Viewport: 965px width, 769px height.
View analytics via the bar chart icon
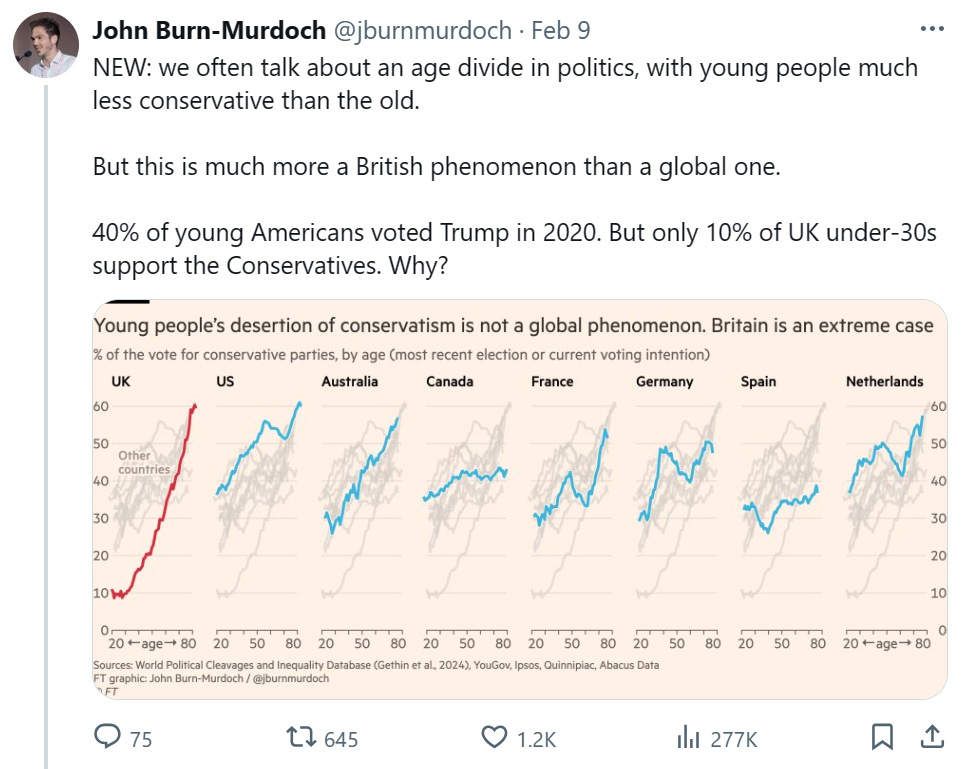[x=688, y=736]
